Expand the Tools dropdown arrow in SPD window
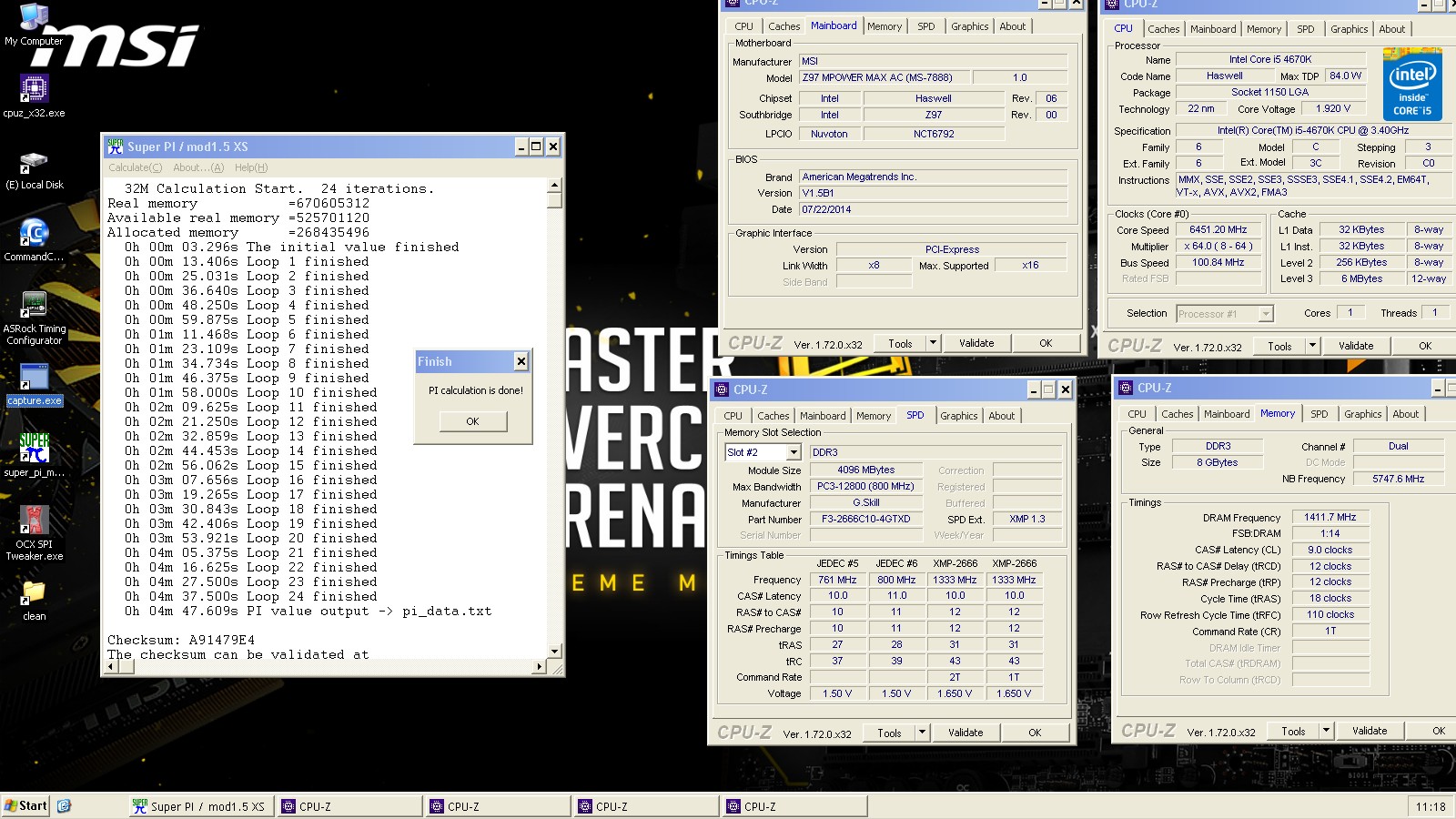Screen dimensions: 1456x819 [922, 733]
